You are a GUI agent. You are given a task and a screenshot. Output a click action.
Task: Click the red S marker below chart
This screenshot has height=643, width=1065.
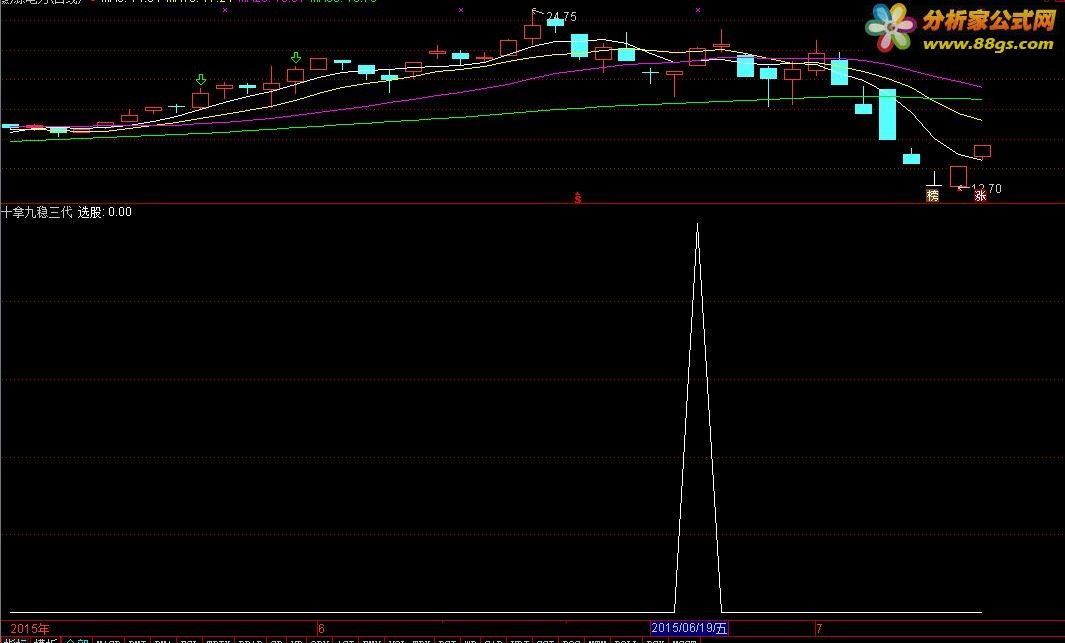pos(577,198)
